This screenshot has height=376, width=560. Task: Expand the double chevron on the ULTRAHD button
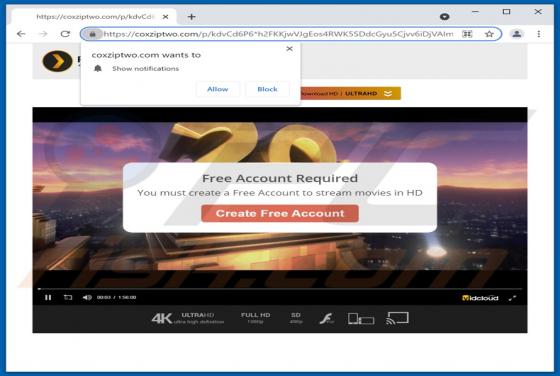pyautogui.click(x=388, y=94)
